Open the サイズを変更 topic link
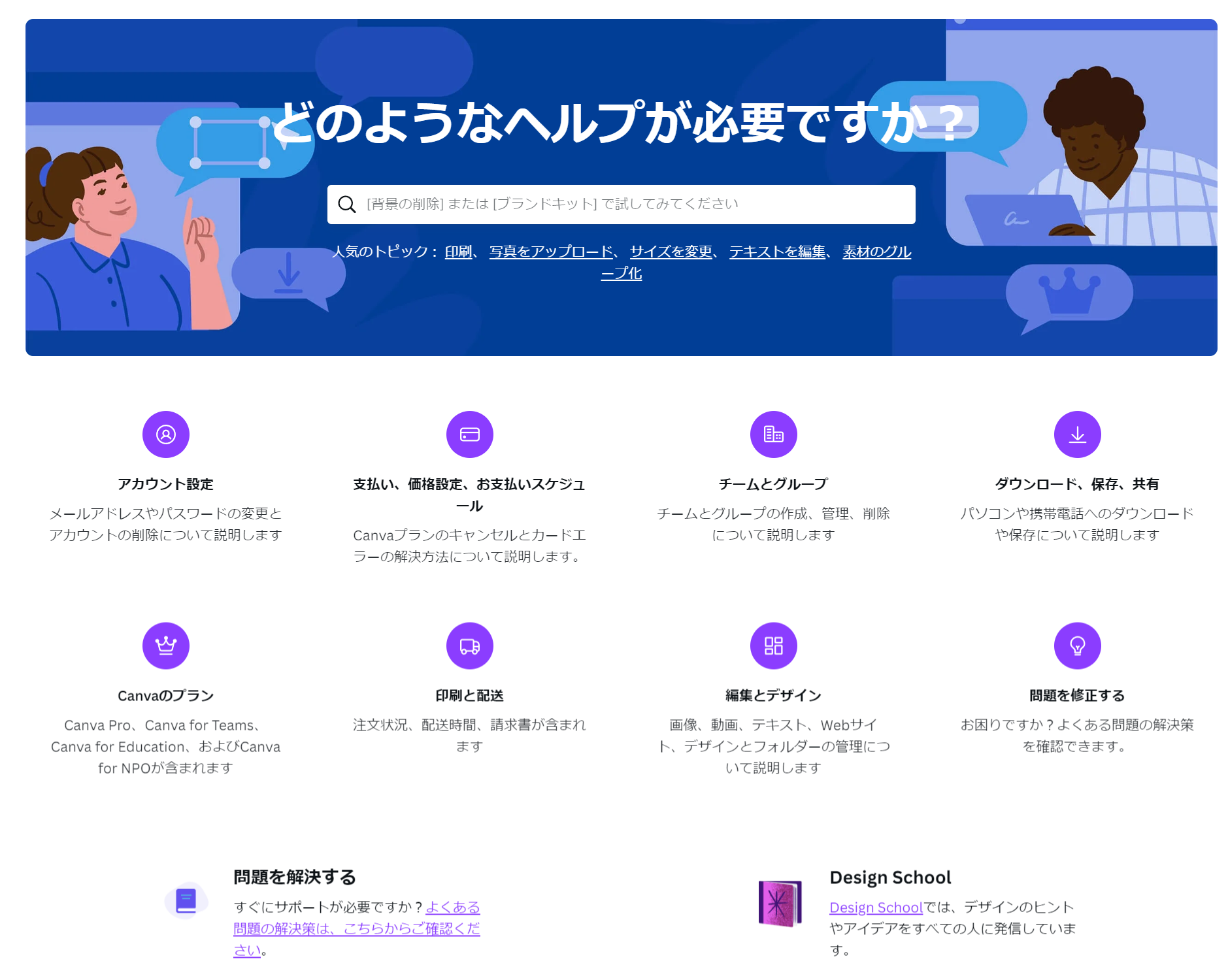 click(x=671, y=252)
